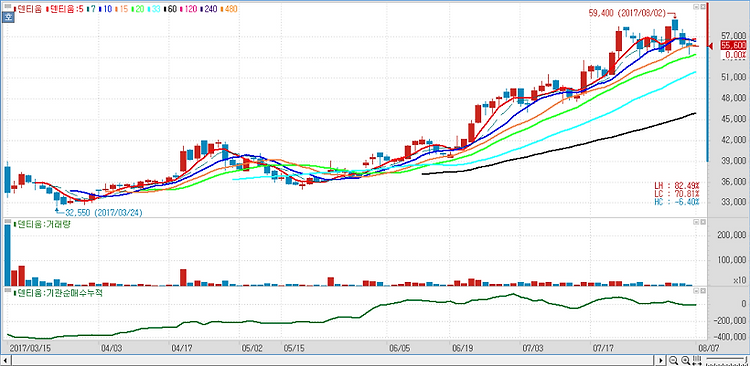Click the horizontal chart scrollbar track

pos(333,360)
